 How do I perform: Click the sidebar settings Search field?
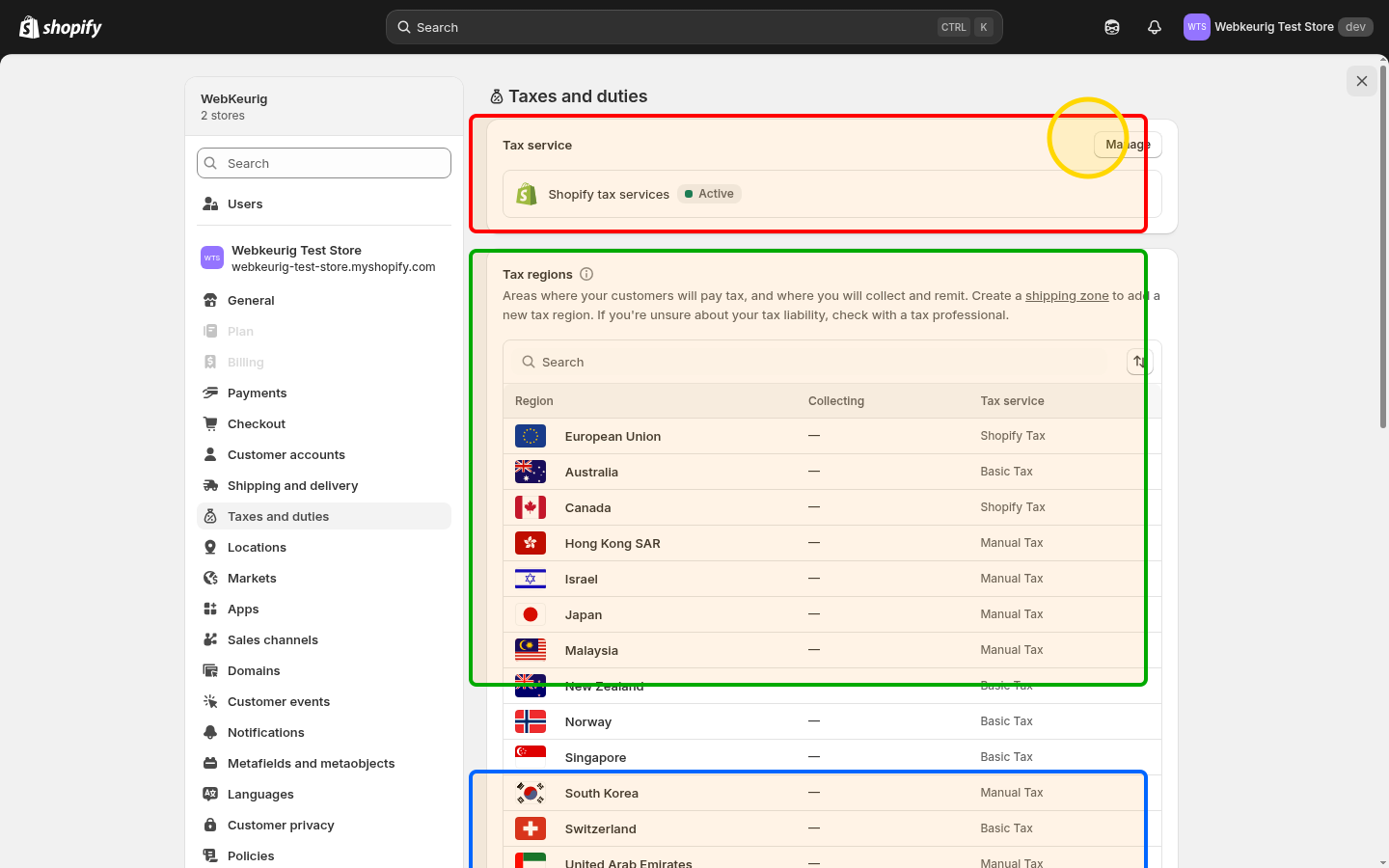pyautogui.click(x=324, y=163)
